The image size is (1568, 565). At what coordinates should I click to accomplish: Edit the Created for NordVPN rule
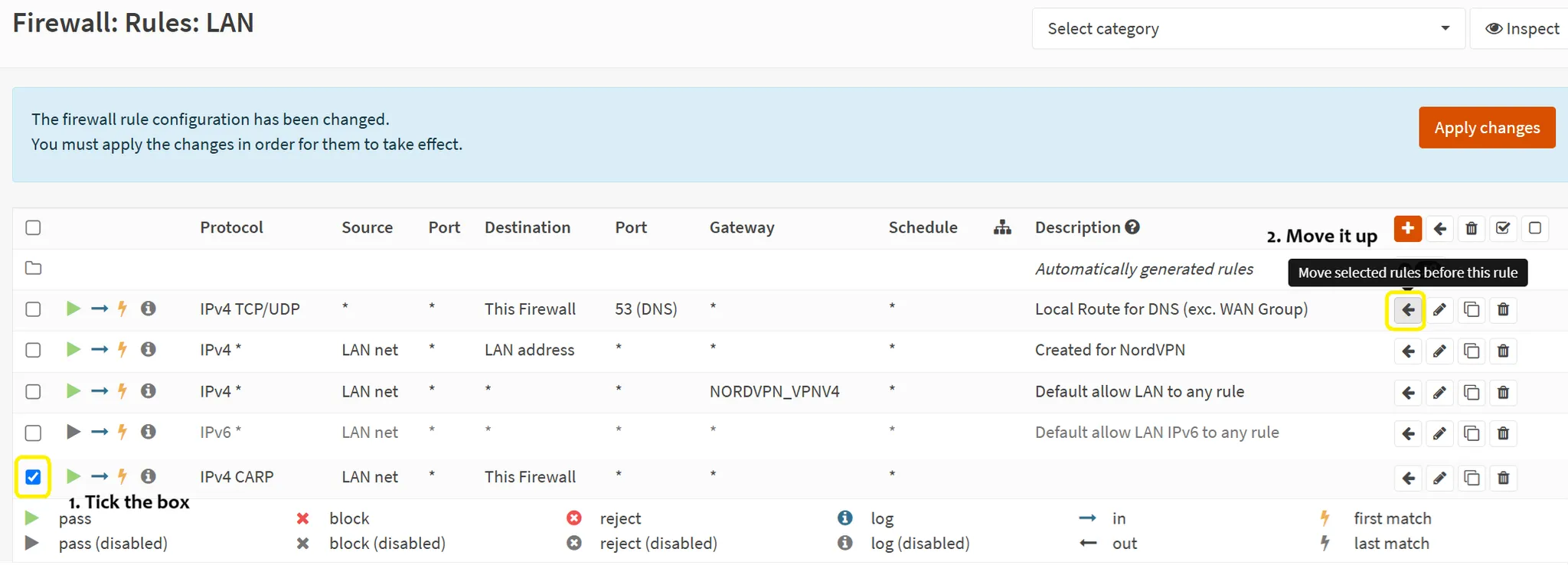pyautogui.click(x=1439, y=351)
